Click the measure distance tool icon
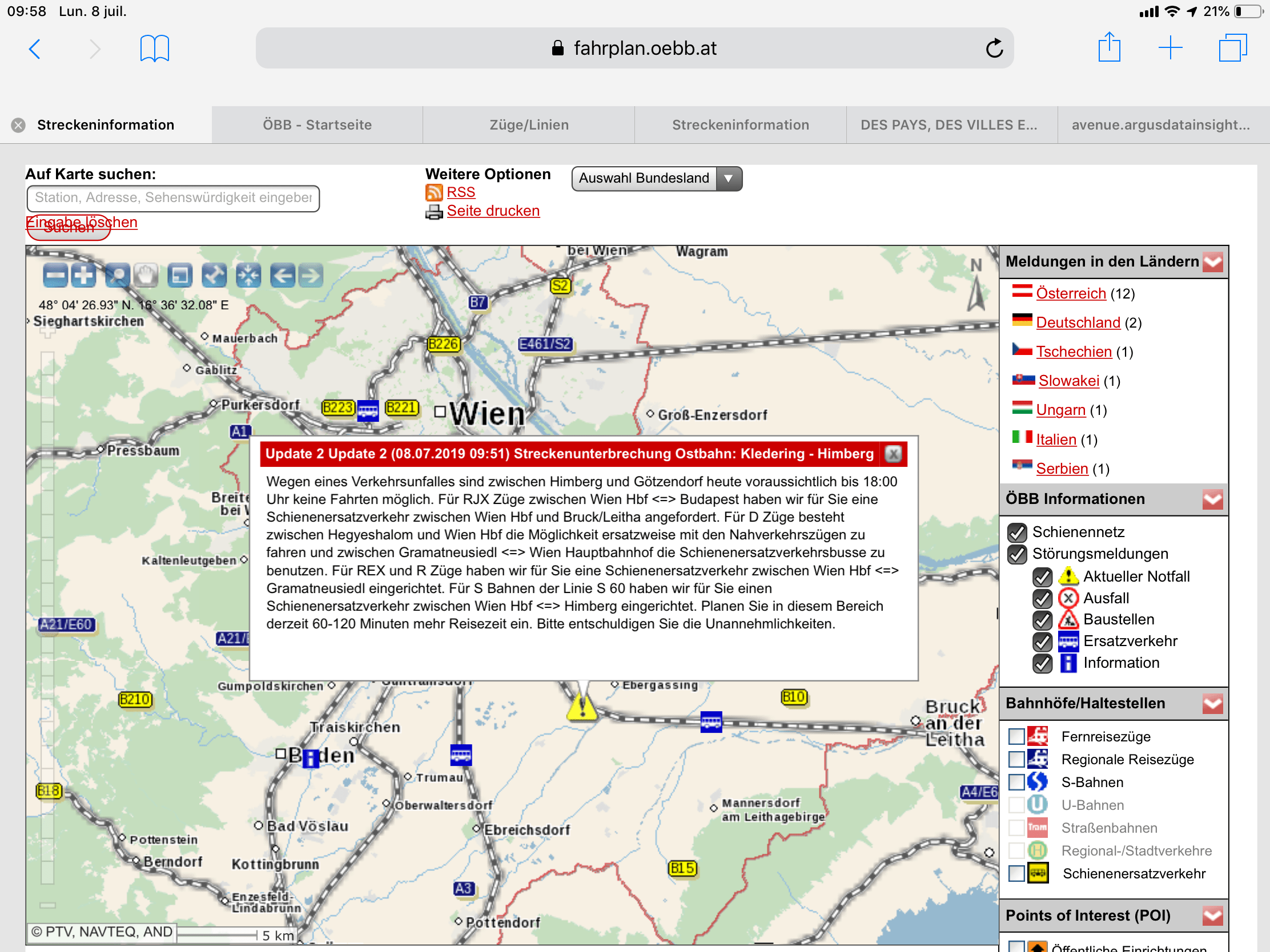Screen dimensions: 1270x952 point(214,276)
